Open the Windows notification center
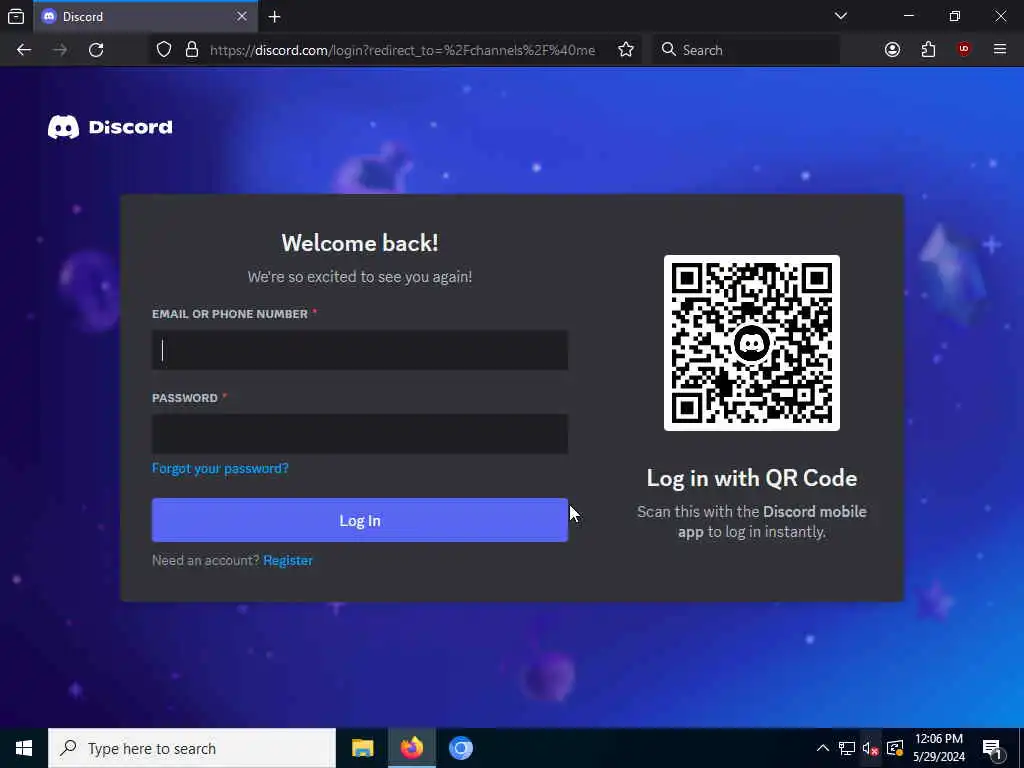The image size is (1024, 768). (x=993, y=749)
